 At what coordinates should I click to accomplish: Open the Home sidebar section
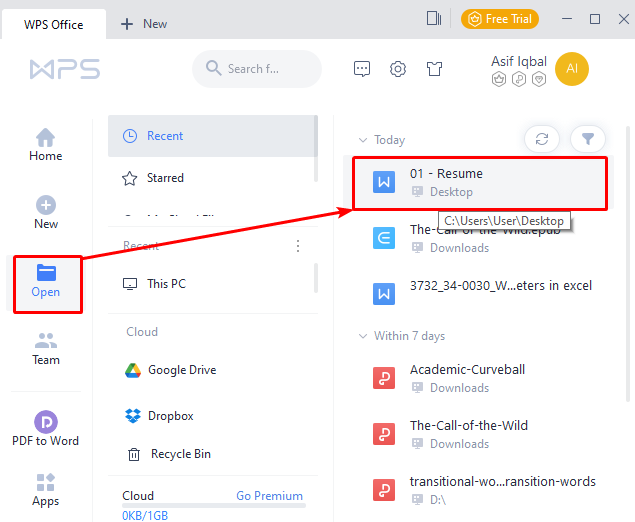[x=45, y=145]
